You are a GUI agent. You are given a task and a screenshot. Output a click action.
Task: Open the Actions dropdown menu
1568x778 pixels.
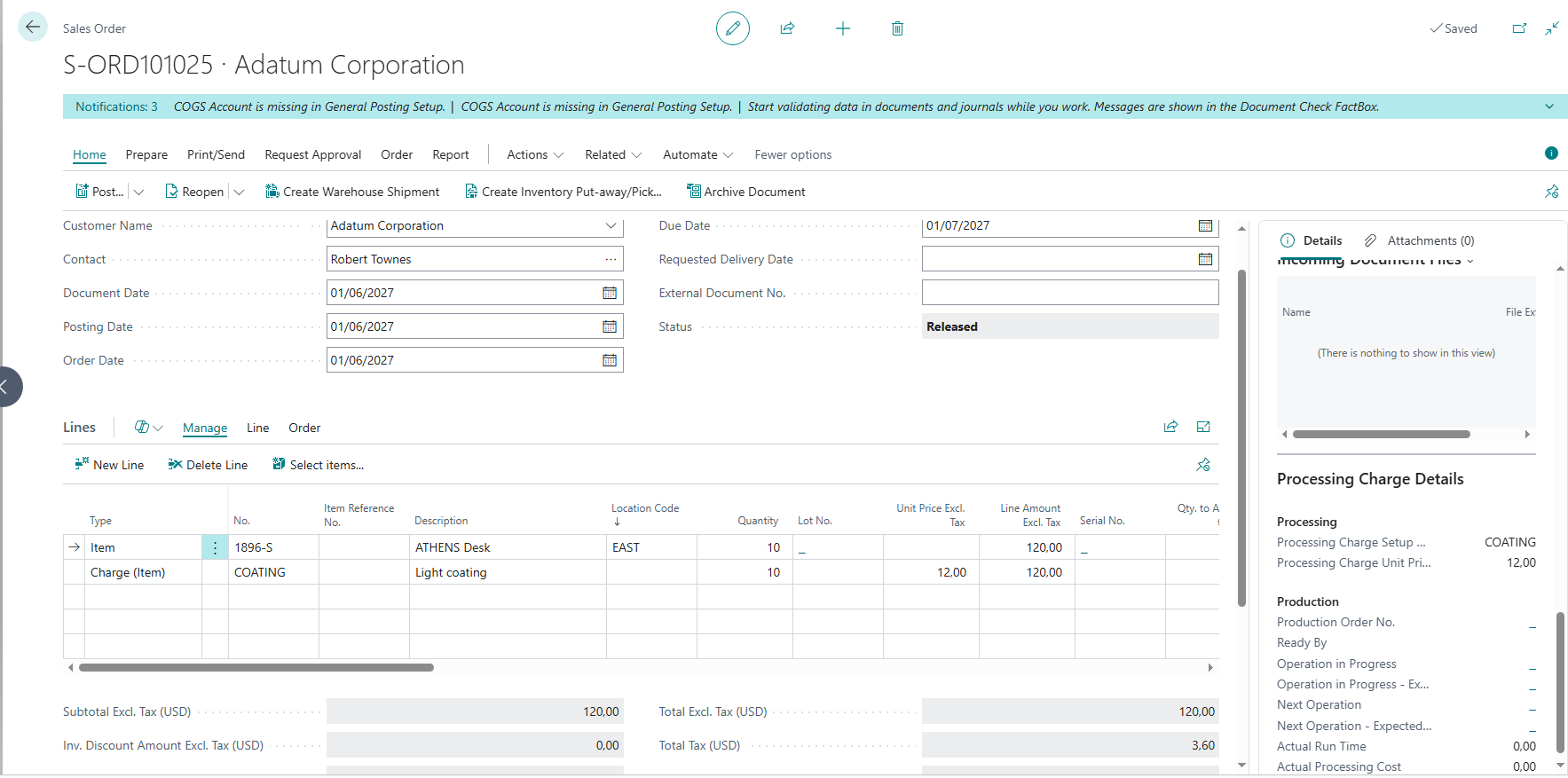coord(535,154)
